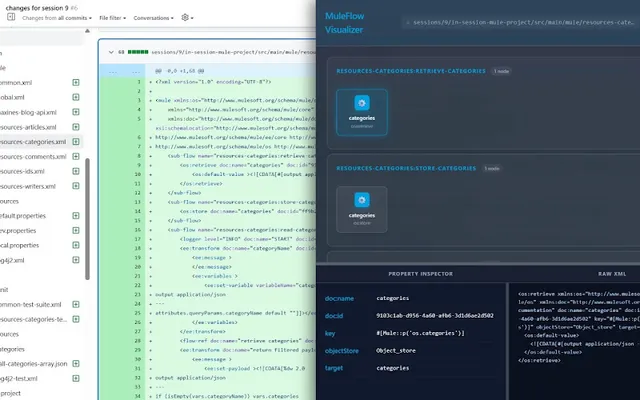Click the added icon beside resources-comments.xml
Image resolution: width=640 pixels, height=400 pixels.
pos(76,156)
